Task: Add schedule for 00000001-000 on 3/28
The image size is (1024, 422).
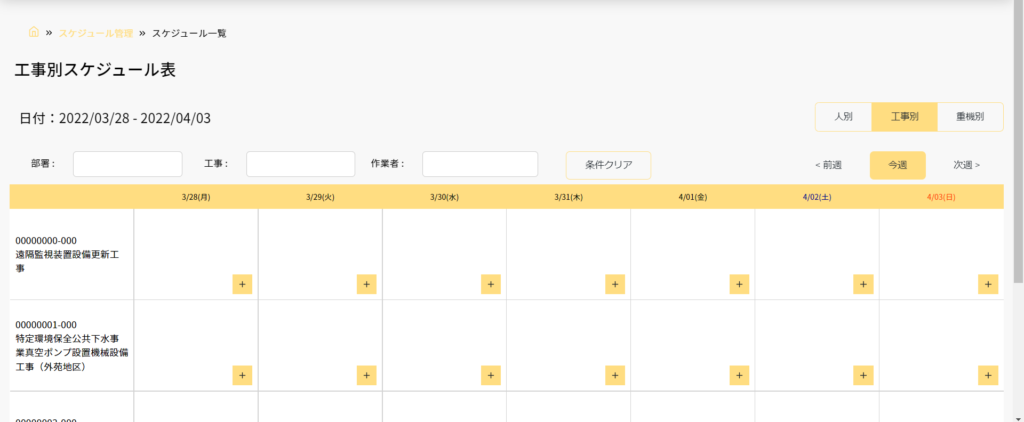Action: [x=242, y=375]
